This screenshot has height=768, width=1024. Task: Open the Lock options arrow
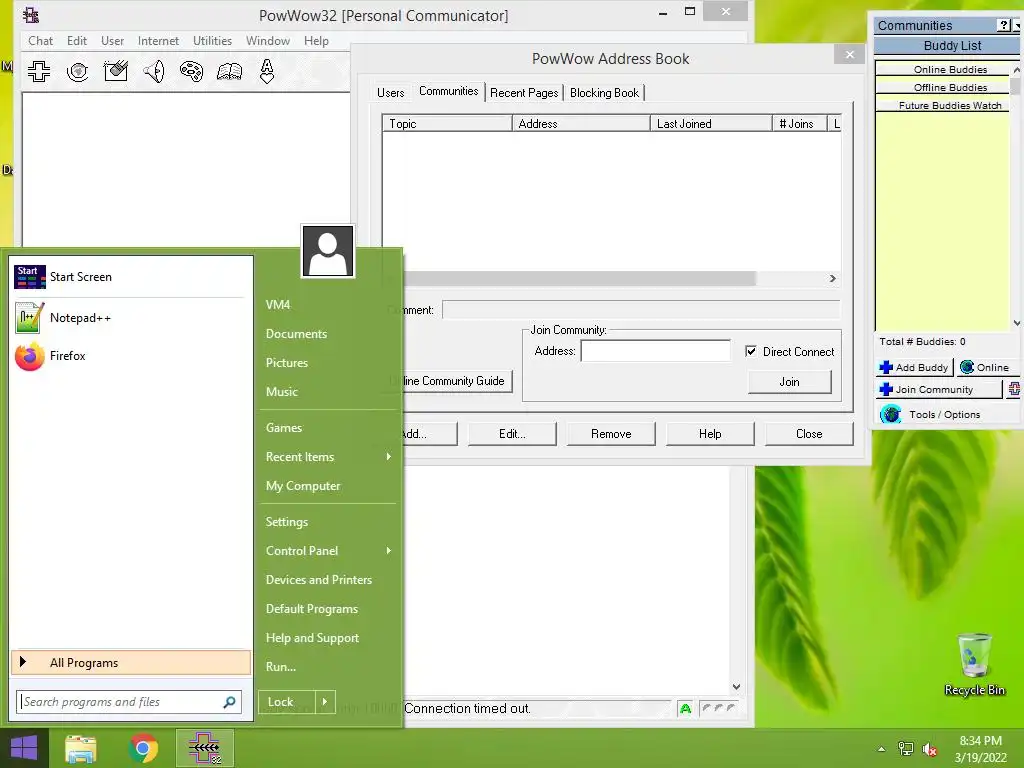click(325, 702)
